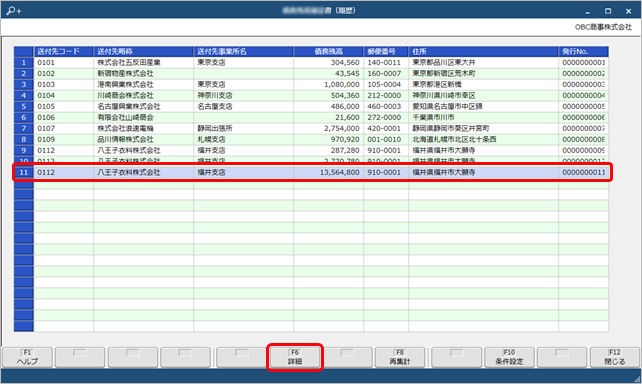Click postal code 212-0000
642x384 pixels.
[386, 96]
